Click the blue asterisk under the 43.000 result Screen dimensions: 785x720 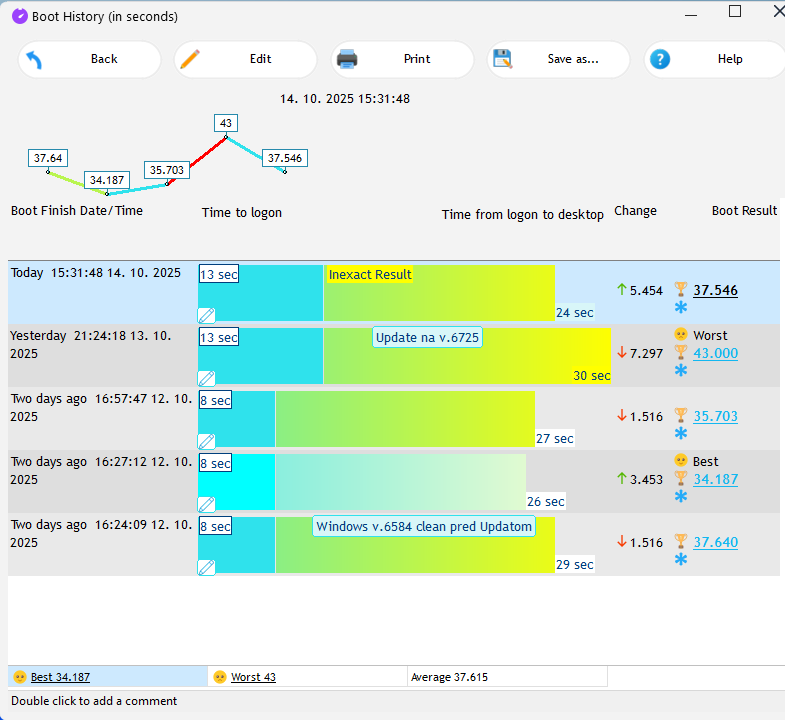[681, 370]
